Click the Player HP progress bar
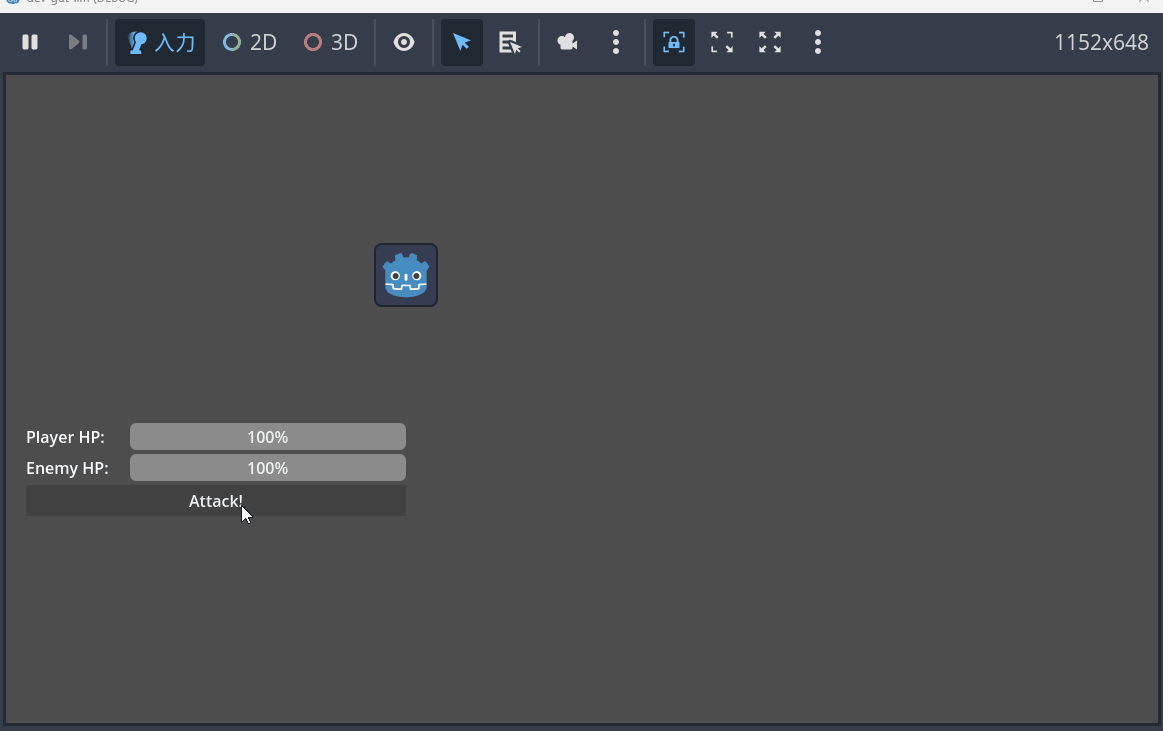 [268, 437]
